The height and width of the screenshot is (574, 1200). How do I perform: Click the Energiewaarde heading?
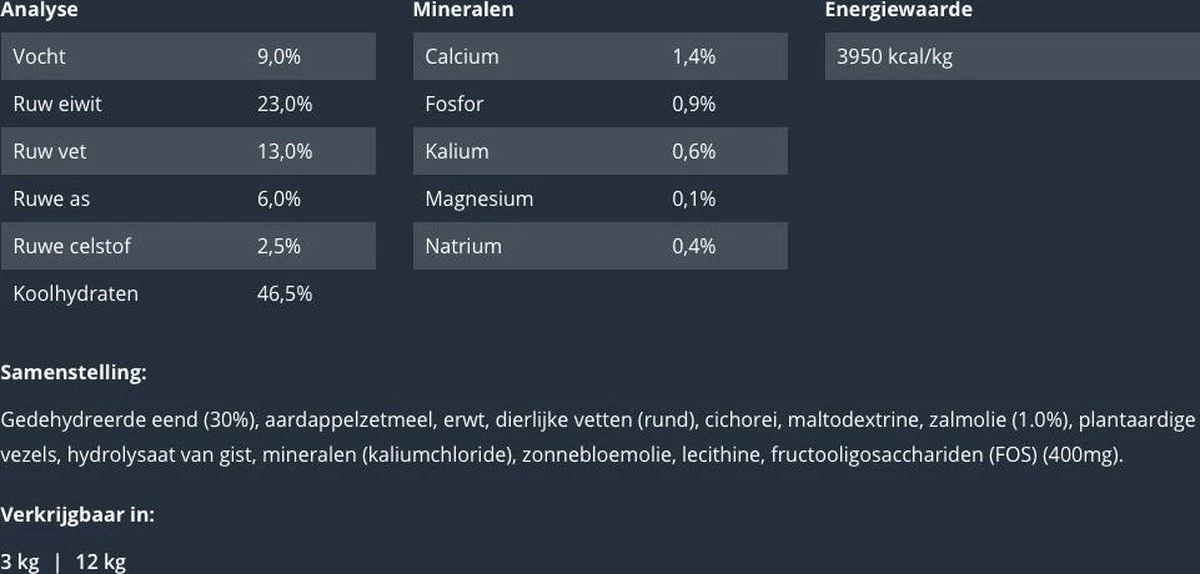898,10
